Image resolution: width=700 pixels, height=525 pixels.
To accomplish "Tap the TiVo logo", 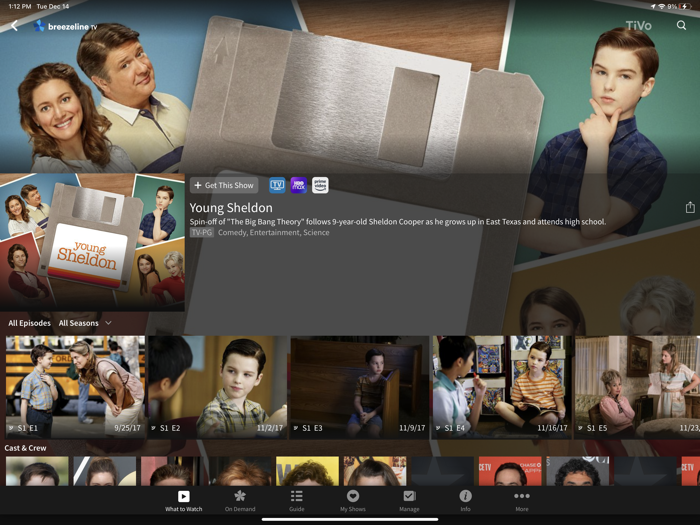I will [638, 25].
